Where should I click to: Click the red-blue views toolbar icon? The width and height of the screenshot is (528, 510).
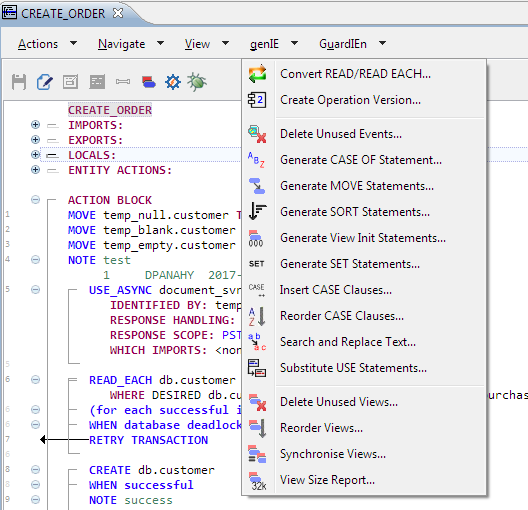click(148, 82)
